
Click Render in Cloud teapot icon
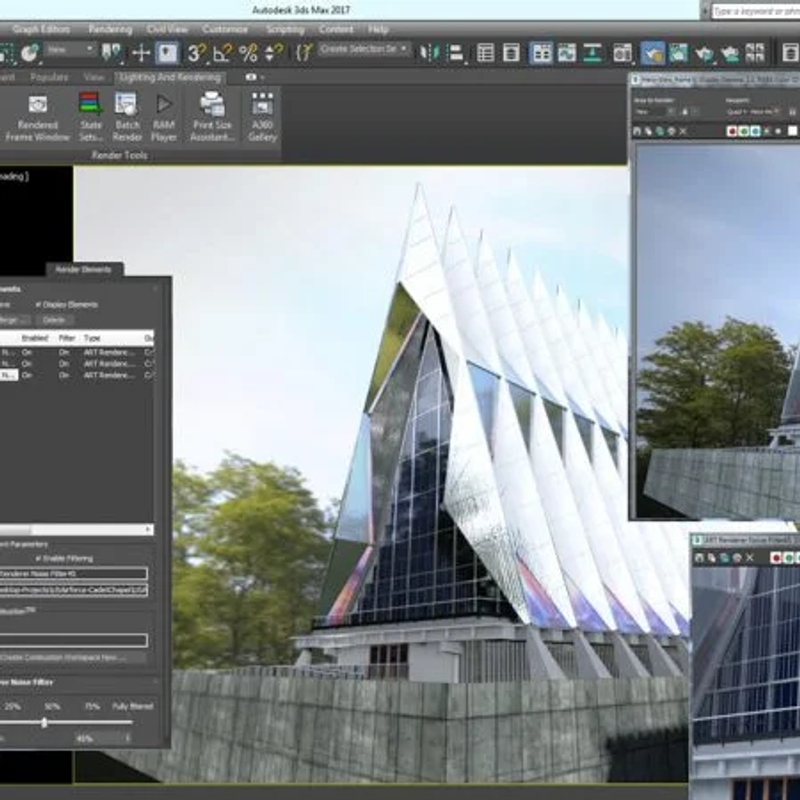730,53
